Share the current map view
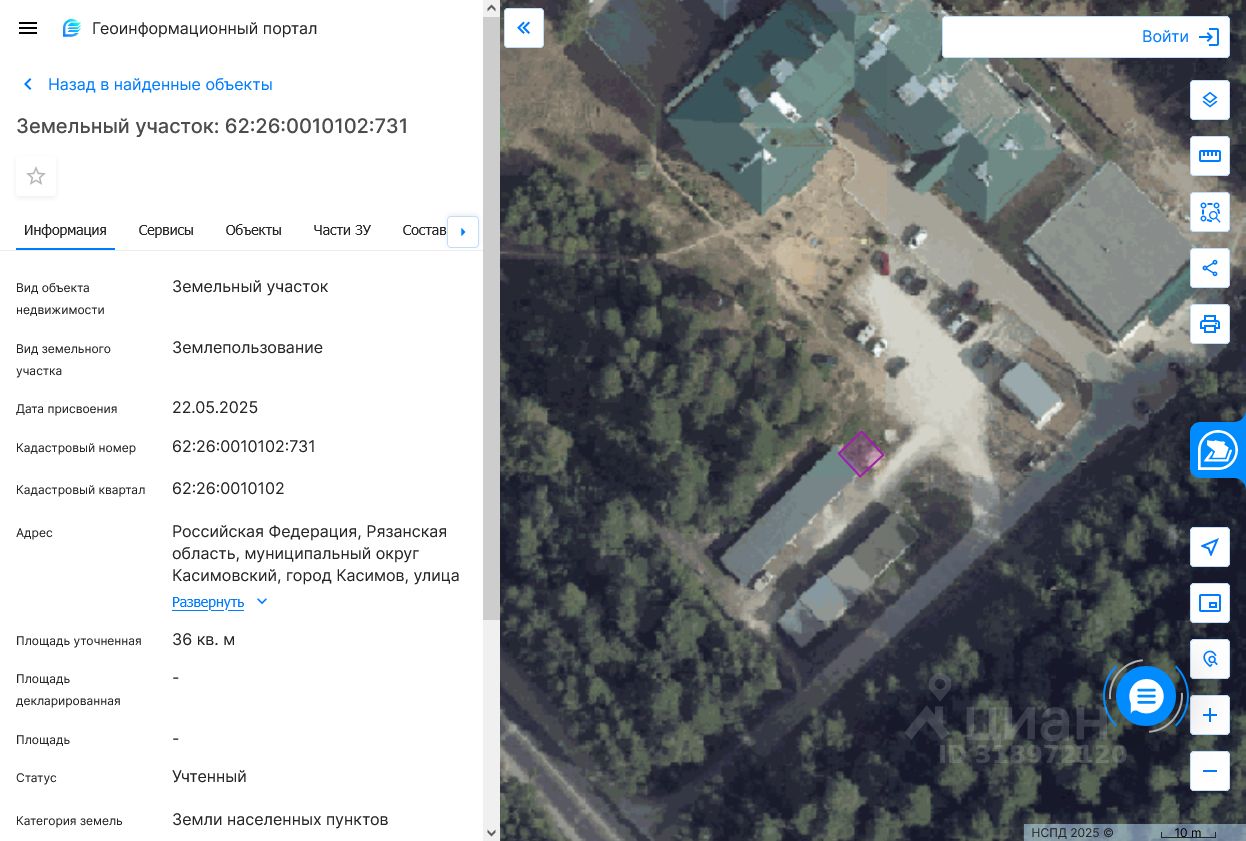Image resolution: width=1246 pixels, height=841 pixels. (1210, 268)
